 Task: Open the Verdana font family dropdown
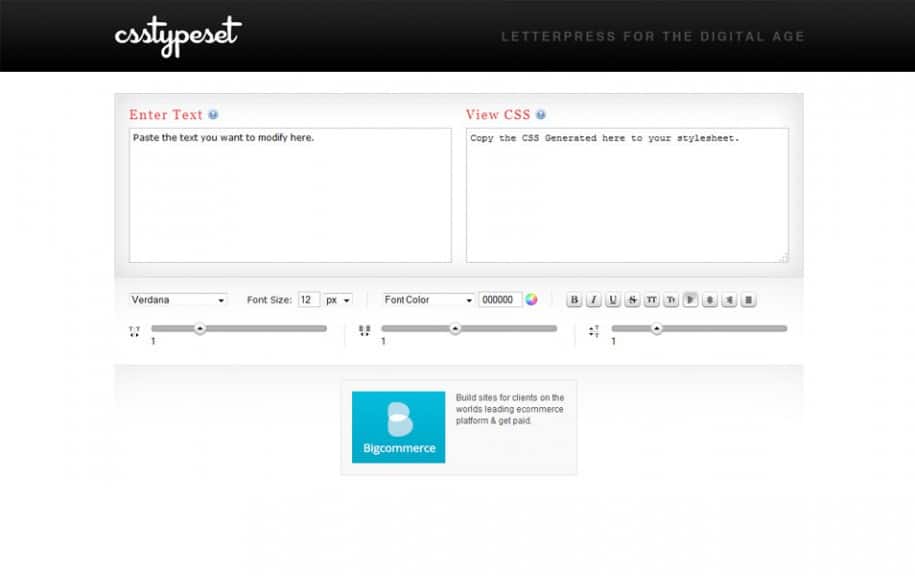point(178,299)
